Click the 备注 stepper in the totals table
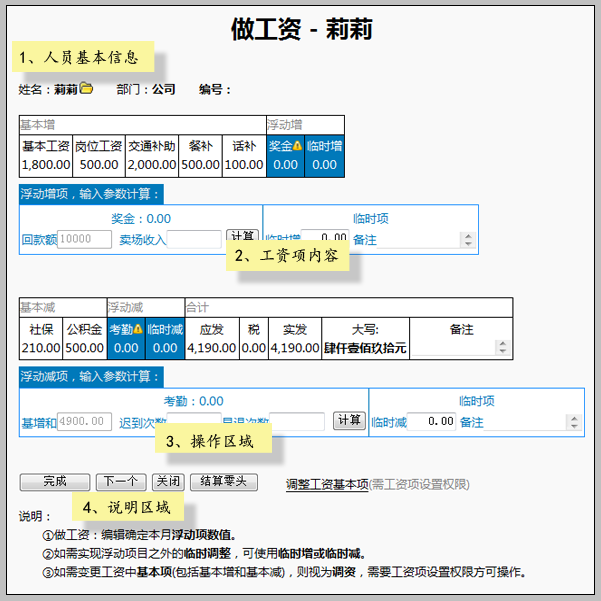This screenshot has width=601, height=601. 502,348
